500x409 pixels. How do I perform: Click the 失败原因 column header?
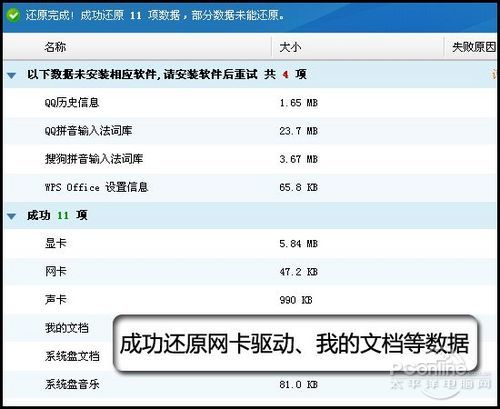coord(474,47)
